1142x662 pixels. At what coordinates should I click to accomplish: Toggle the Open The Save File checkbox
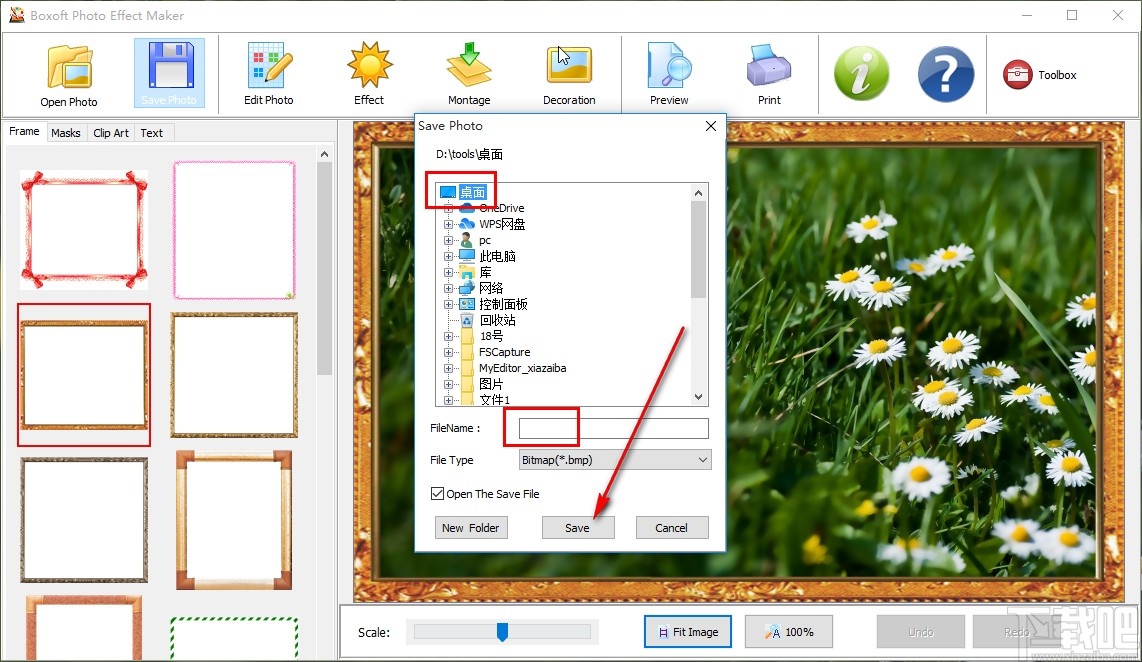[437, 494]
